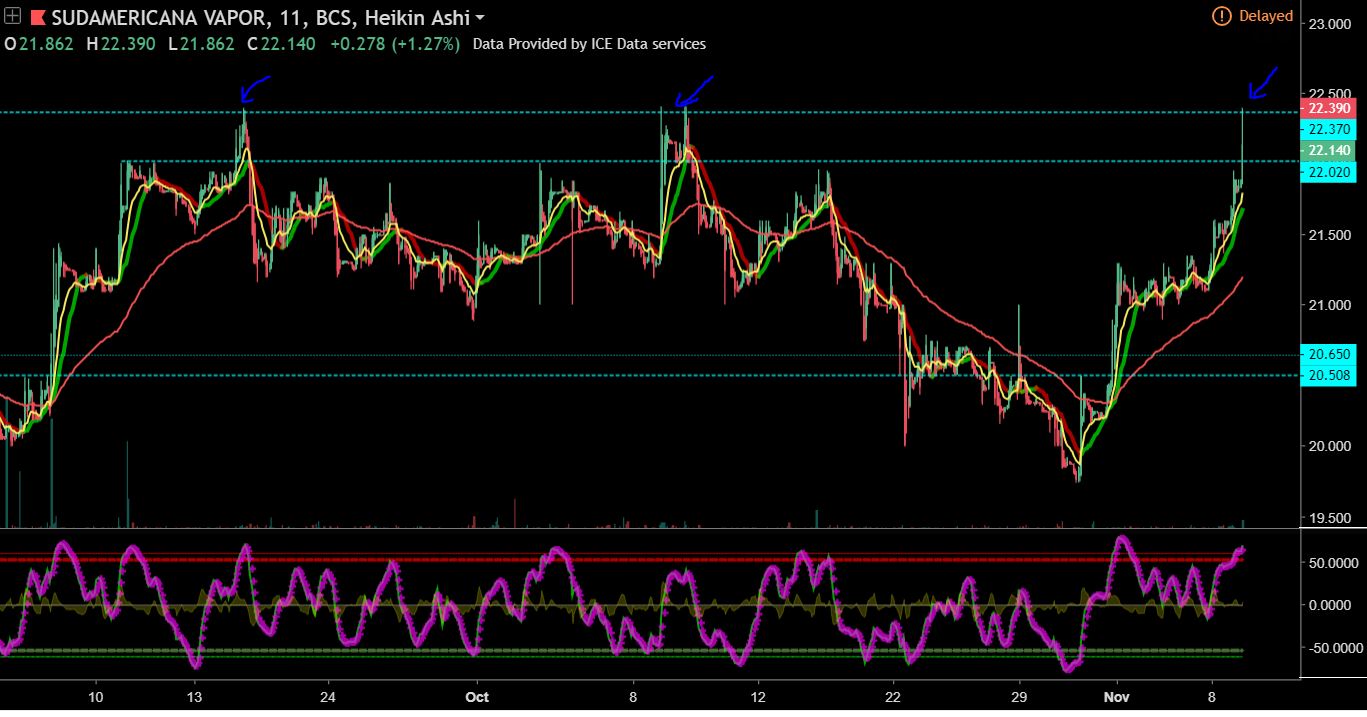Select the high value 22.390 in the legend
The height and width of the screenshot is (717, 1367).
click(128, 44)
